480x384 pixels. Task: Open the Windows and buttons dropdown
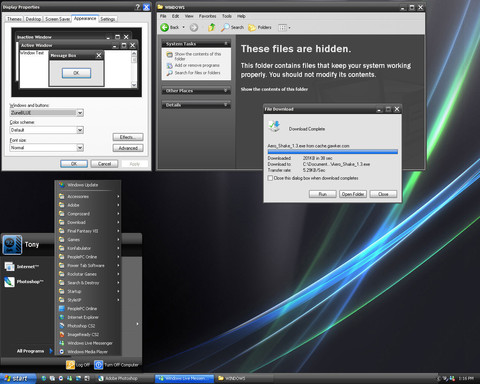point(80,113)
